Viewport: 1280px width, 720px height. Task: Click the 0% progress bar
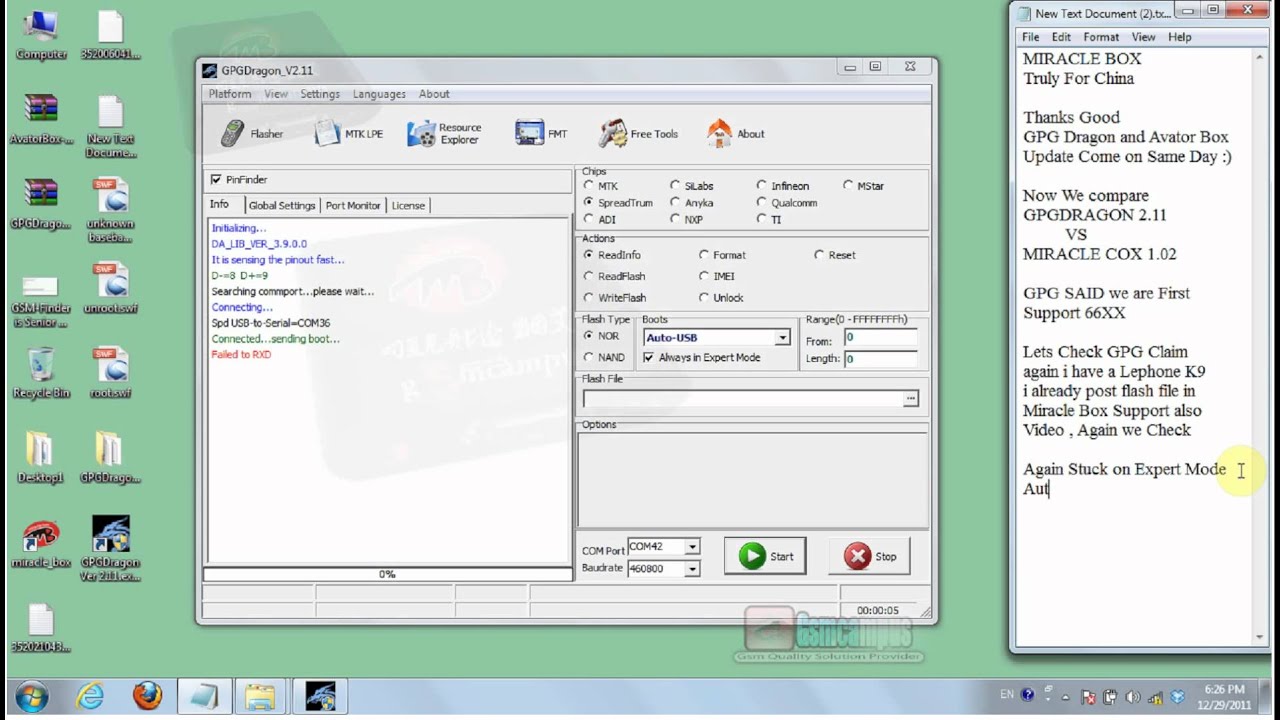[x=387, y=574]
